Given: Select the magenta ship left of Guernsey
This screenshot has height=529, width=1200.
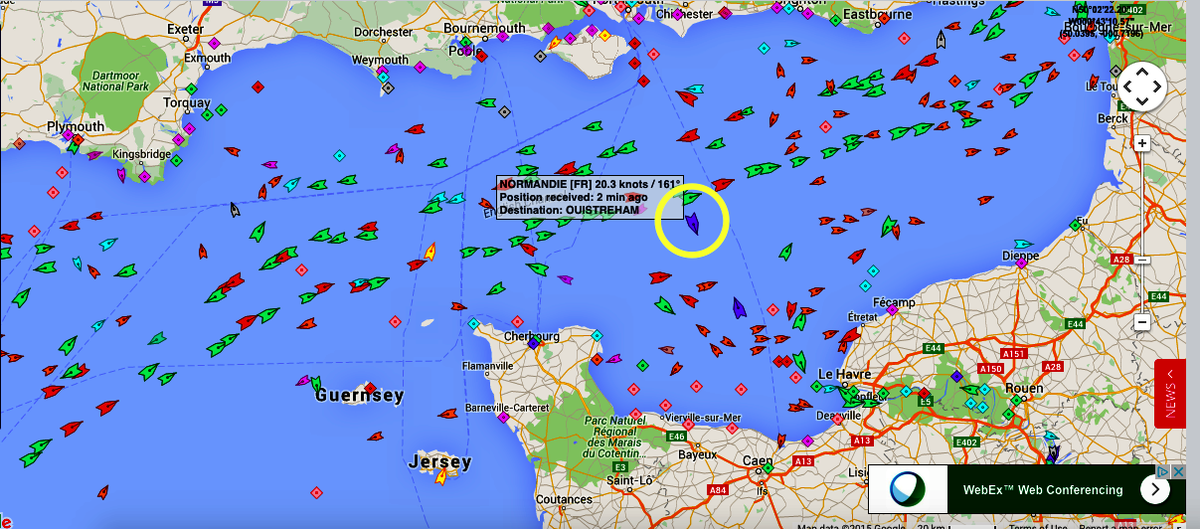Looking at the screenshot, I should click(x=304, y=380).
